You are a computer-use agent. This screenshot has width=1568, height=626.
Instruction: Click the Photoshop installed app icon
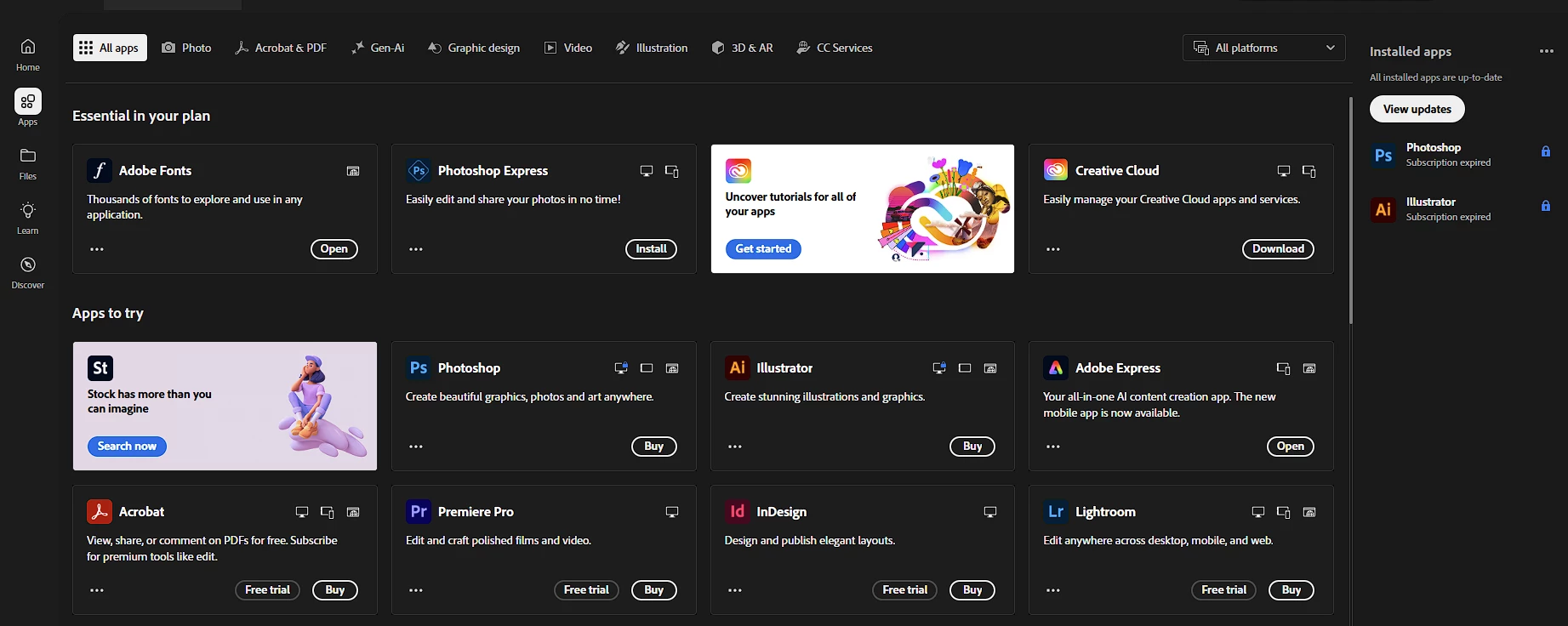(x=1383, y=155)
